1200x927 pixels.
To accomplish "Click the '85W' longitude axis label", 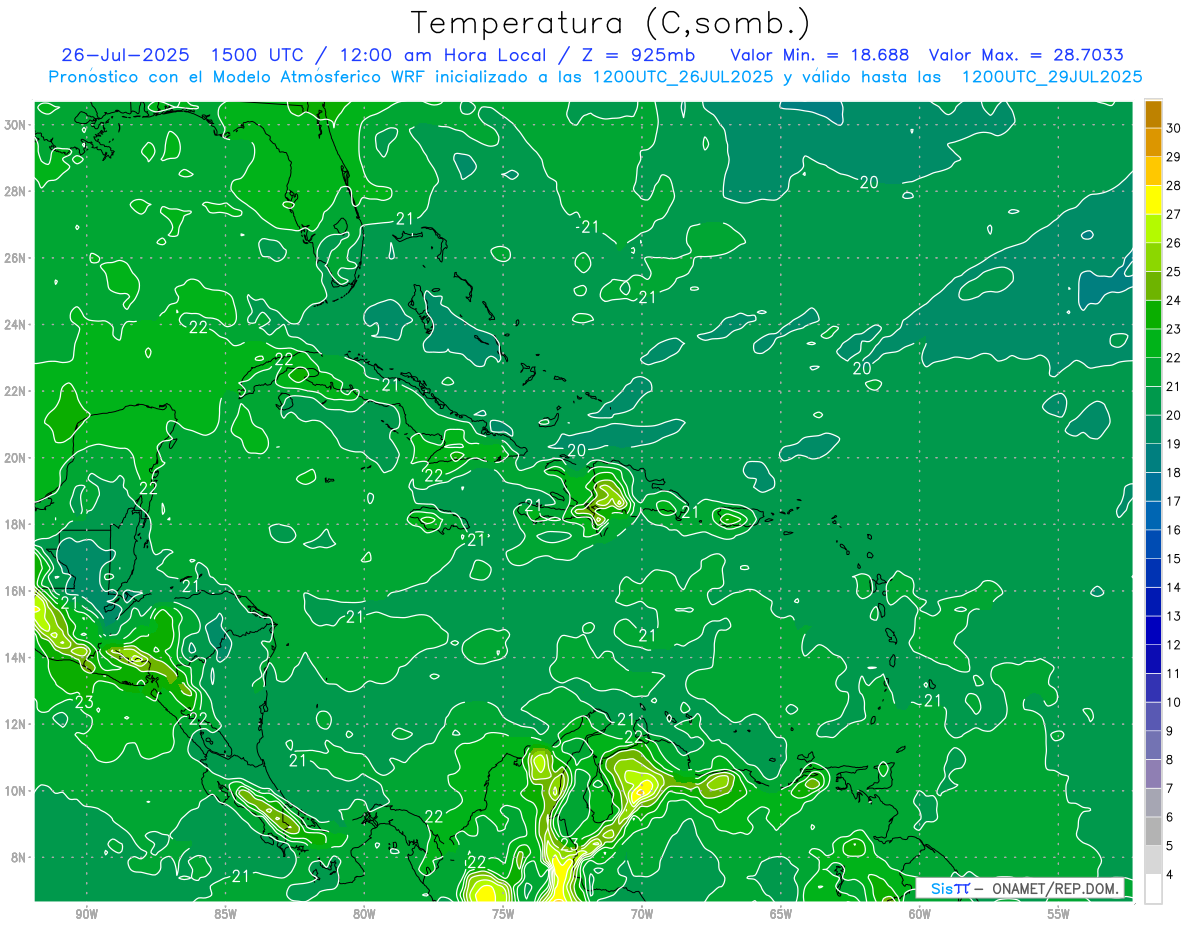I will pyautogui.click(x=225, y=914).
